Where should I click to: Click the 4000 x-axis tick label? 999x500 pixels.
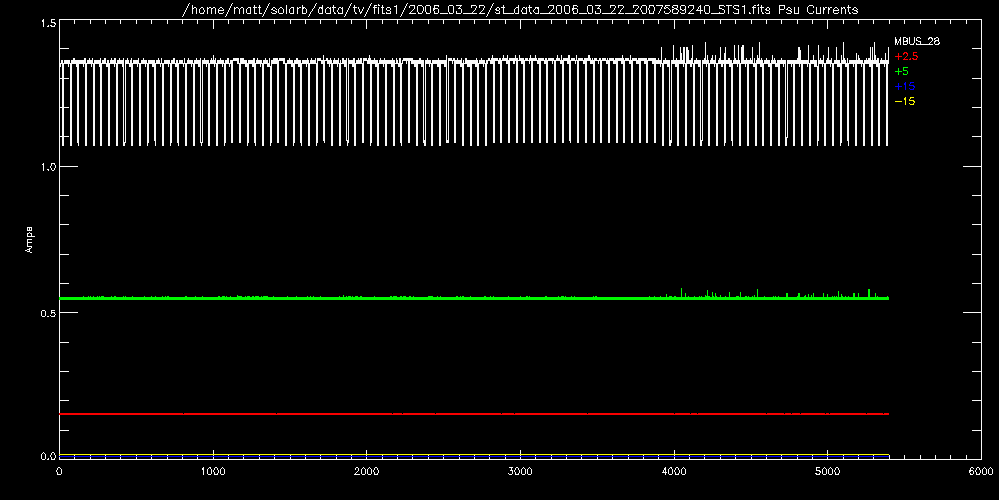point(674,471)
